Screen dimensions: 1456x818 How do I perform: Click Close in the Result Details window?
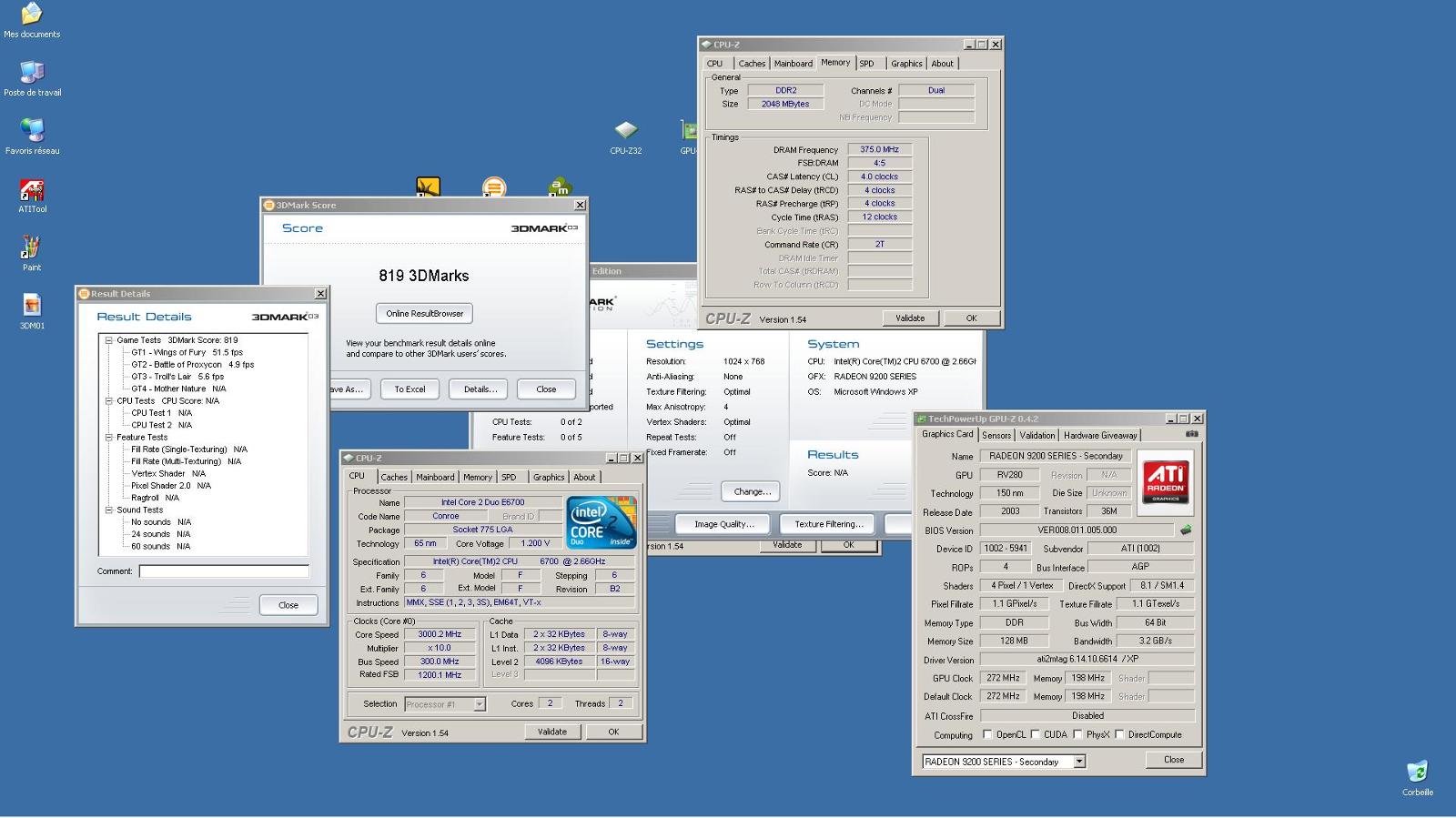coord(288,605)
